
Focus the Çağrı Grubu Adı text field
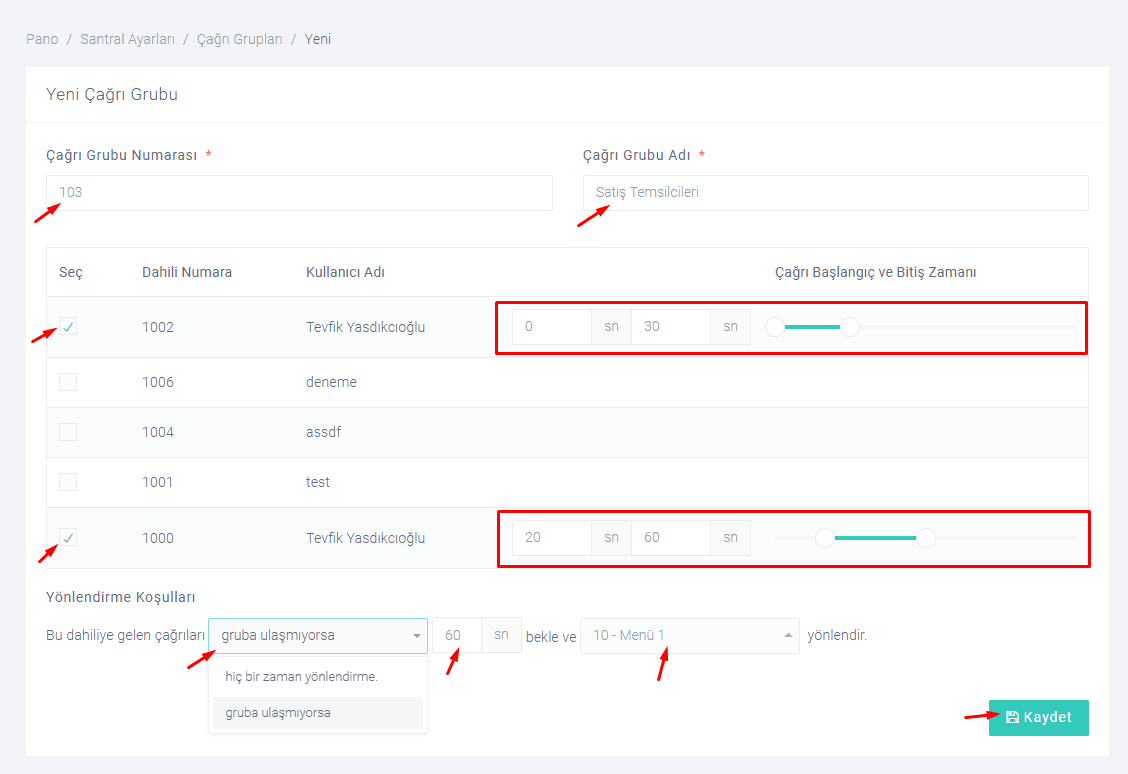point(835,193)
